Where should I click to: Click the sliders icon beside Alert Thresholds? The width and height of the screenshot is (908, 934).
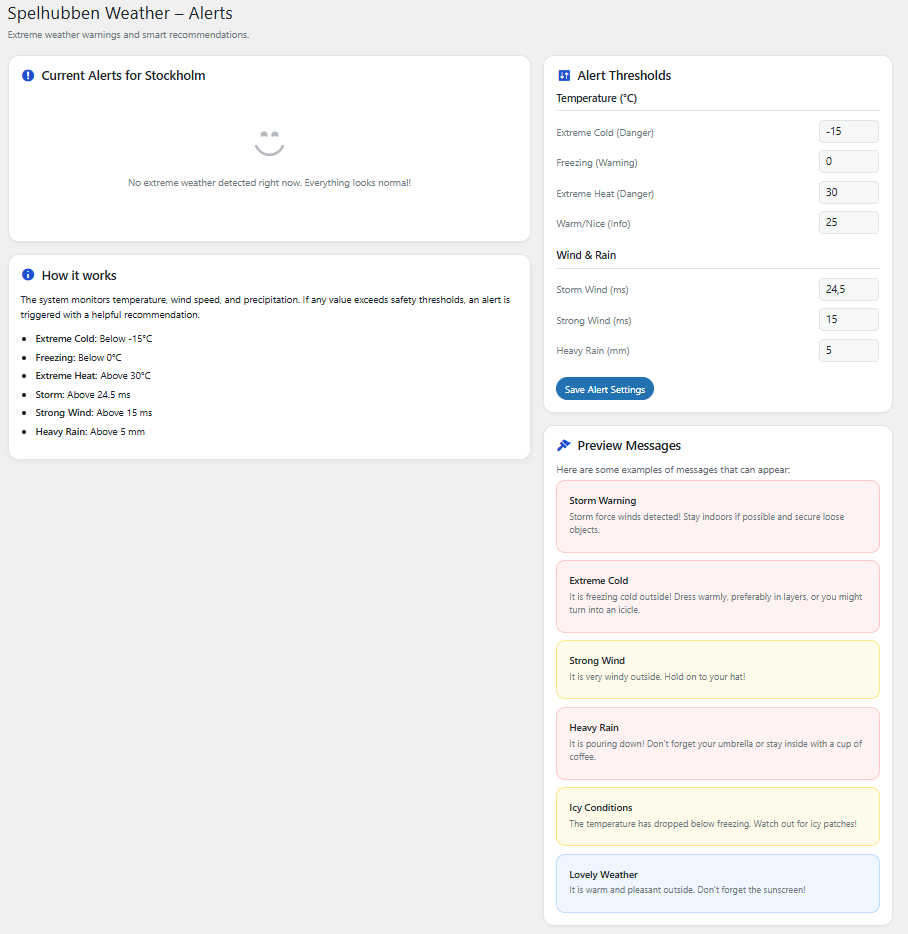pos(563,75)
